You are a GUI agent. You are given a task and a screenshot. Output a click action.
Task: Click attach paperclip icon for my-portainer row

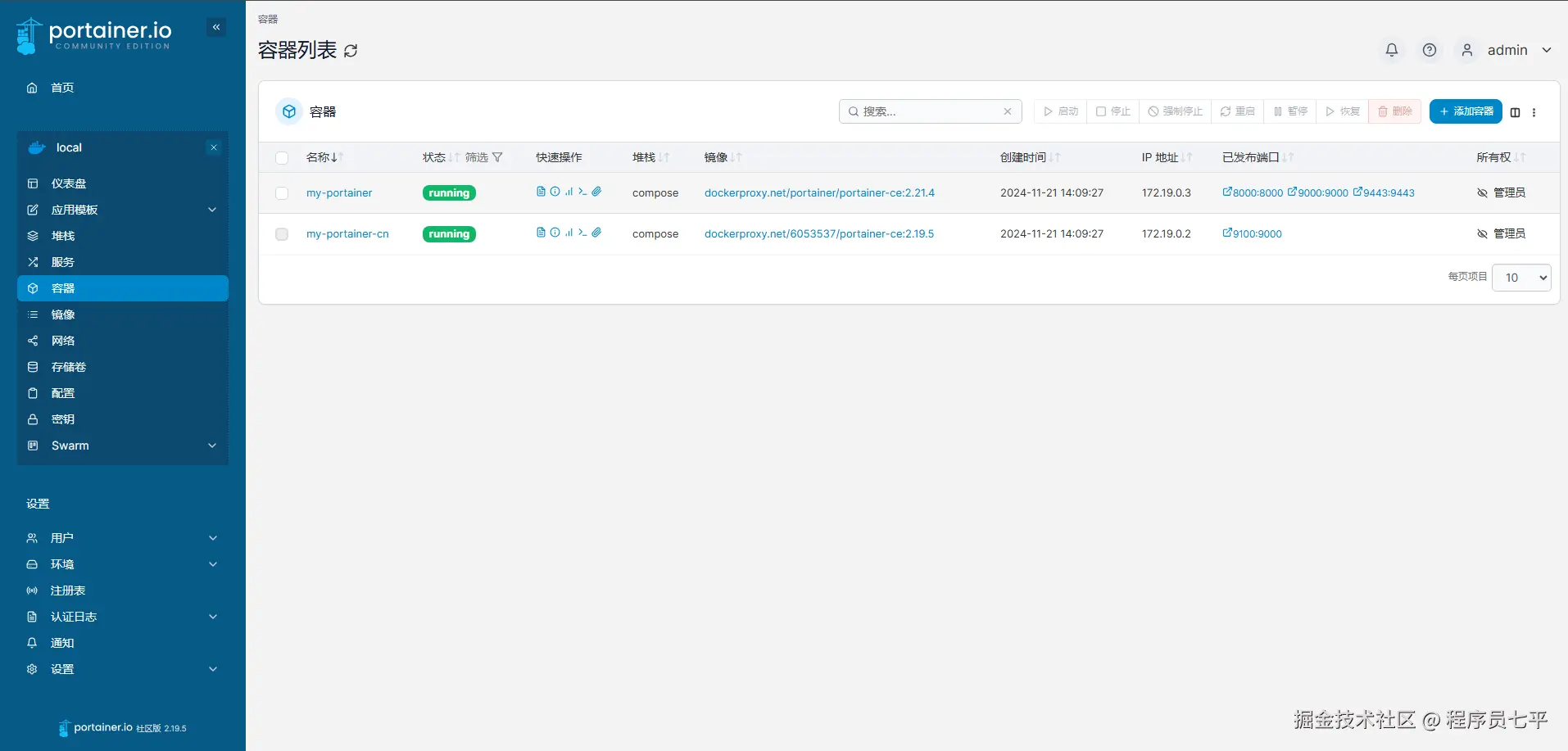pos(596,192)
